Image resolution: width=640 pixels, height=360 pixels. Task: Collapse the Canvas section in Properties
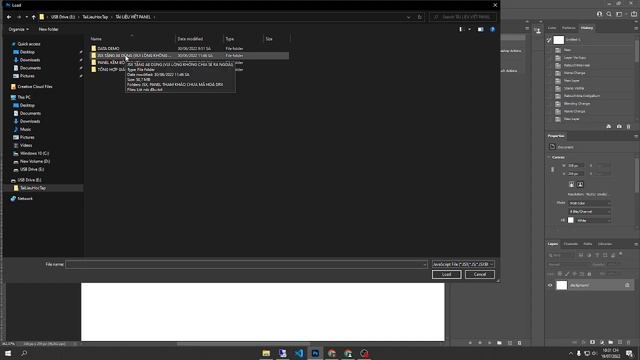[x=549, y=157]
